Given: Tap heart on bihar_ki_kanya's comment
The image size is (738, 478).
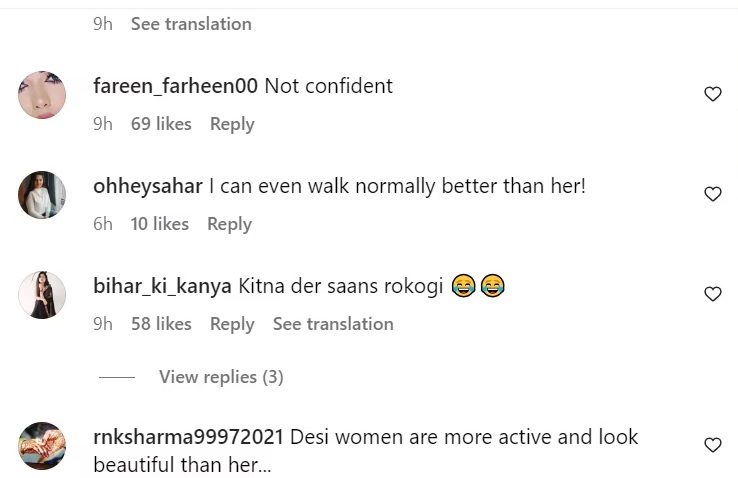Looking at the screenshot, I should click(x=713, y=294).
